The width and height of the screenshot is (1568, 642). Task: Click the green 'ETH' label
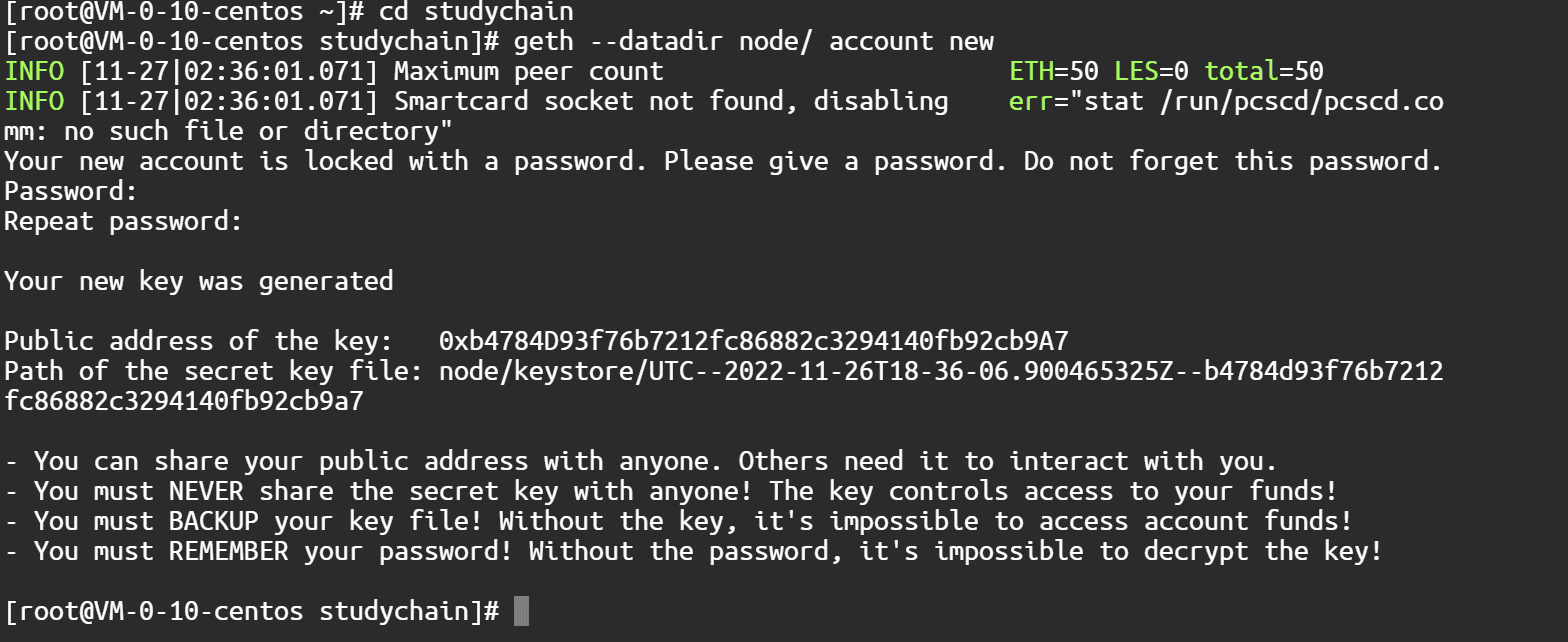(x=1031, y=71)
